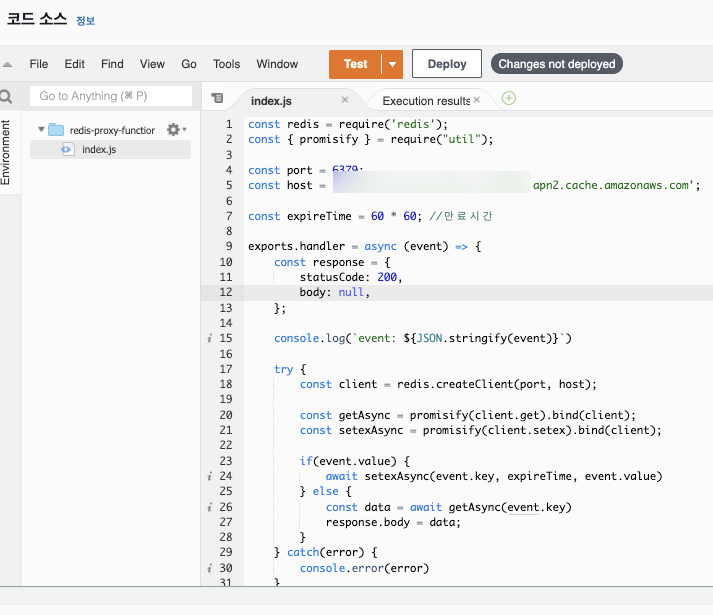Click the info marker on line 26

click(x=207, y=508)
